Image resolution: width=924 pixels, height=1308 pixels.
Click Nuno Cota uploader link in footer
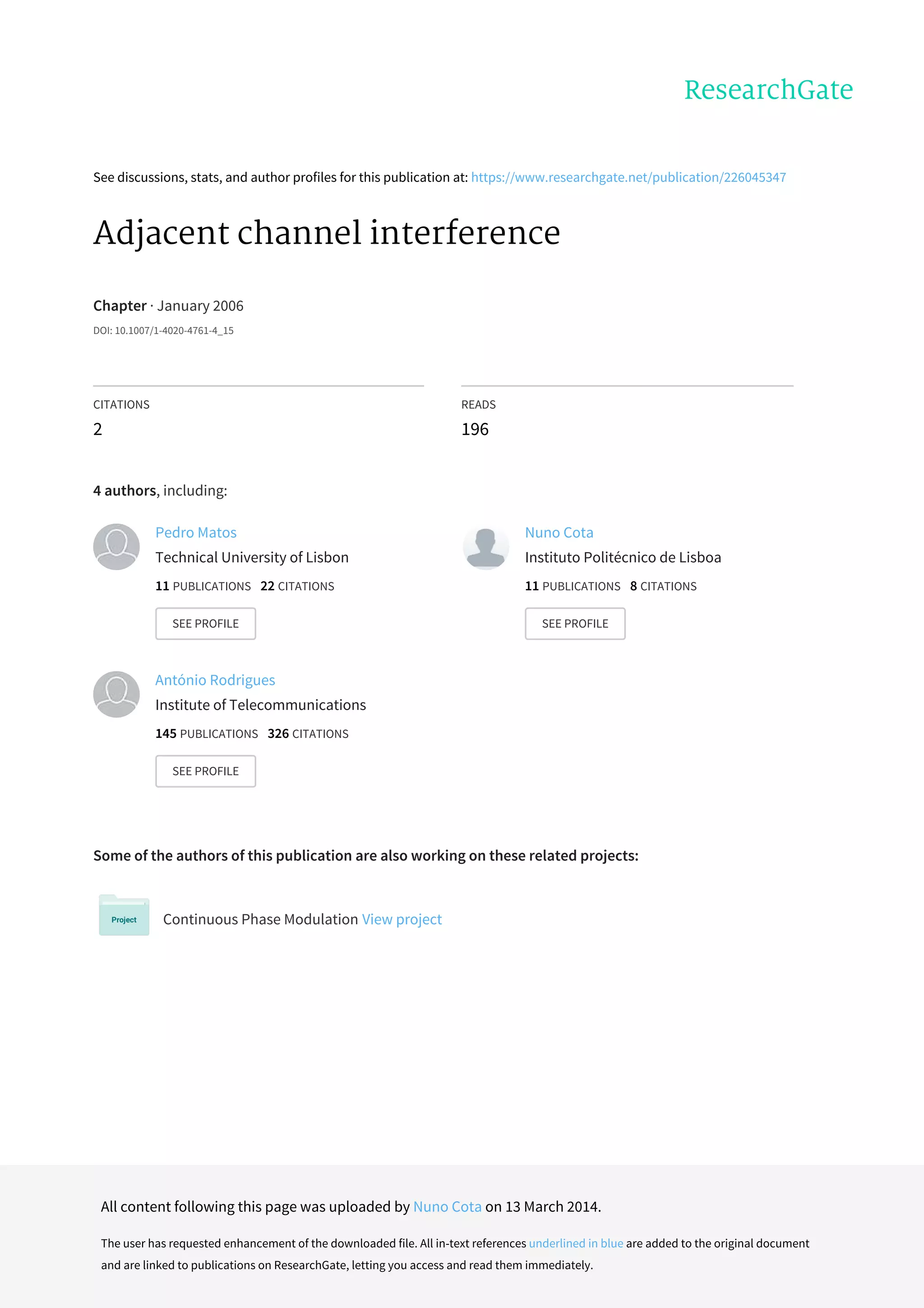point(448,1206)
